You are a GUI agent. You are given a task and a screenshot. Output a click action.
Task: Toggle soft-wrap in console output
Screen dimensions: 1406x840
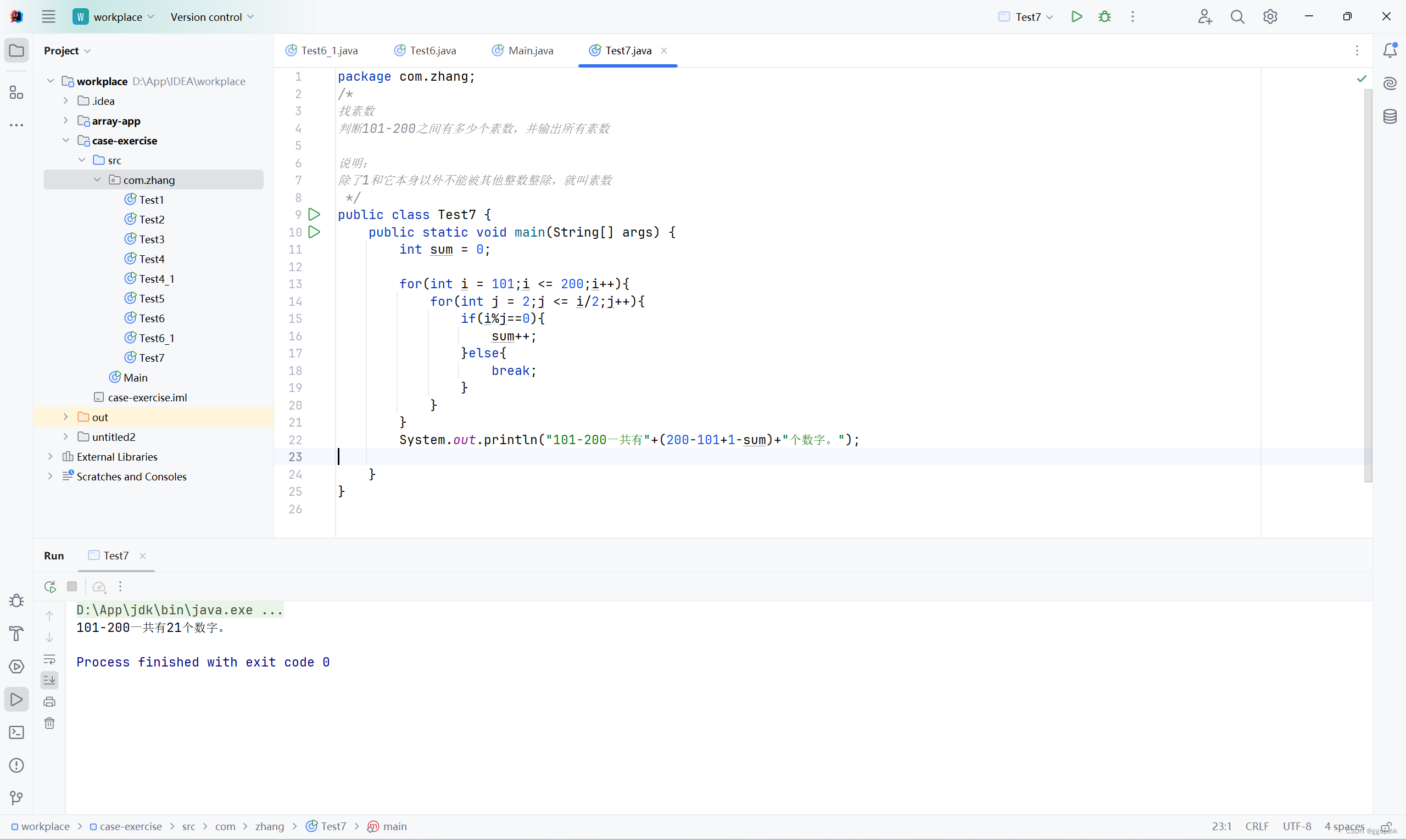coord(49,659)
